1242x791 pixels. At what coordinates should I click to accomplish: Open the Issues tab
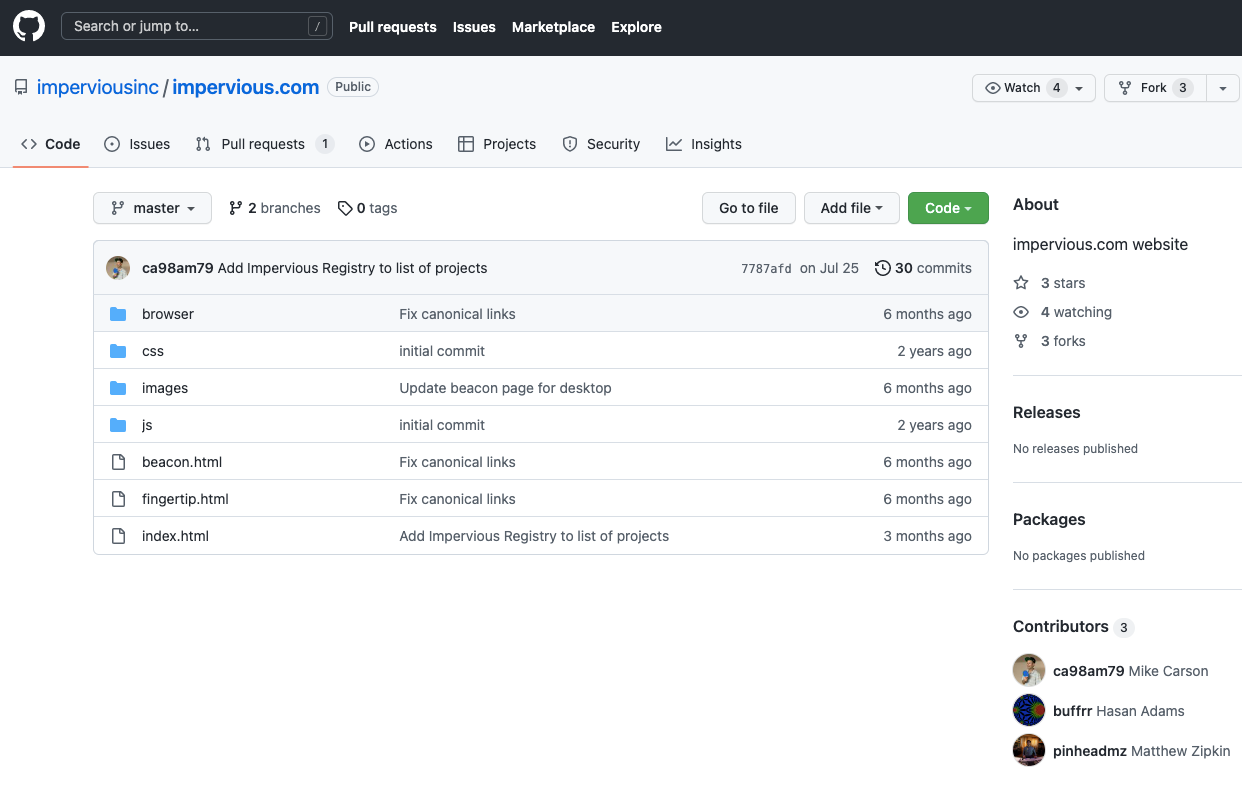pyautogui.click(x=137, y=144)
